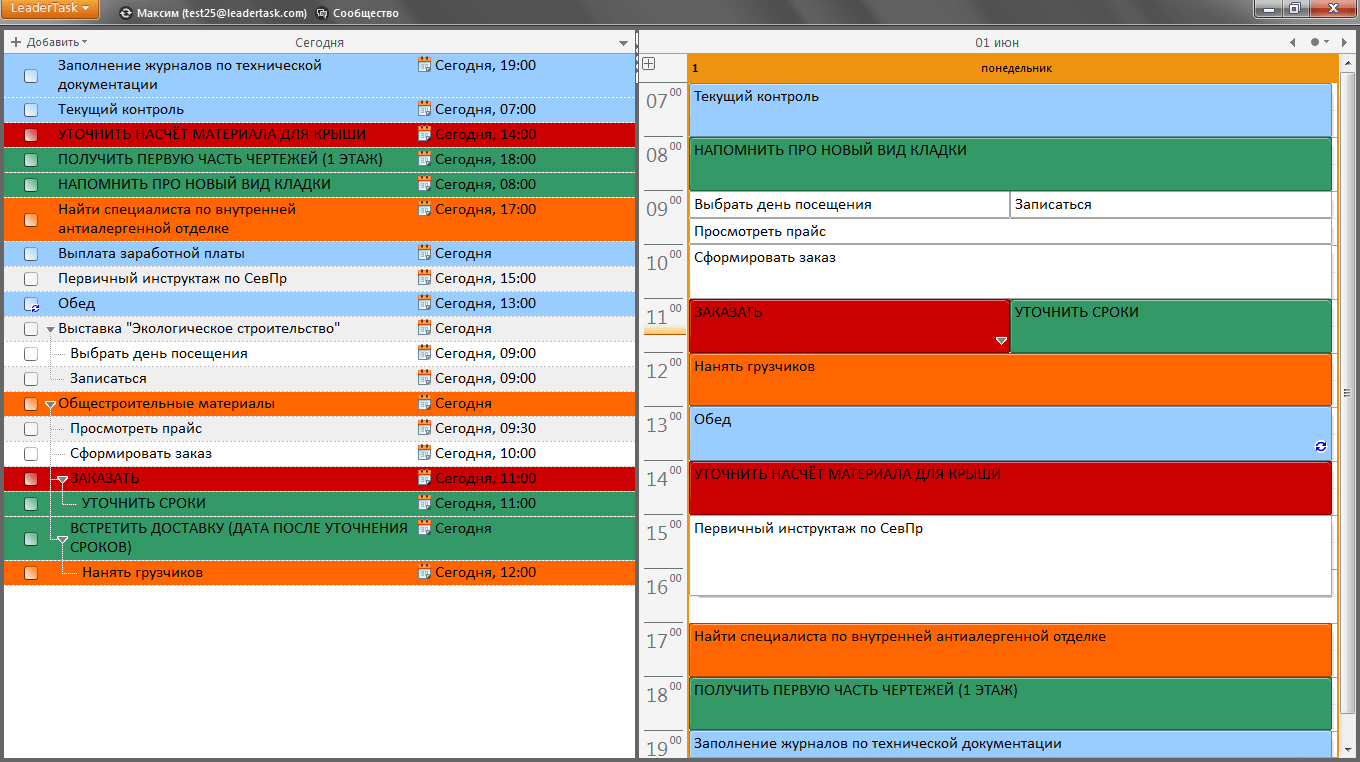Click calendar icon for ПОЛУЧИТЬ ПЕРВУЮ ЧАСТЬ row

(424, 159)
